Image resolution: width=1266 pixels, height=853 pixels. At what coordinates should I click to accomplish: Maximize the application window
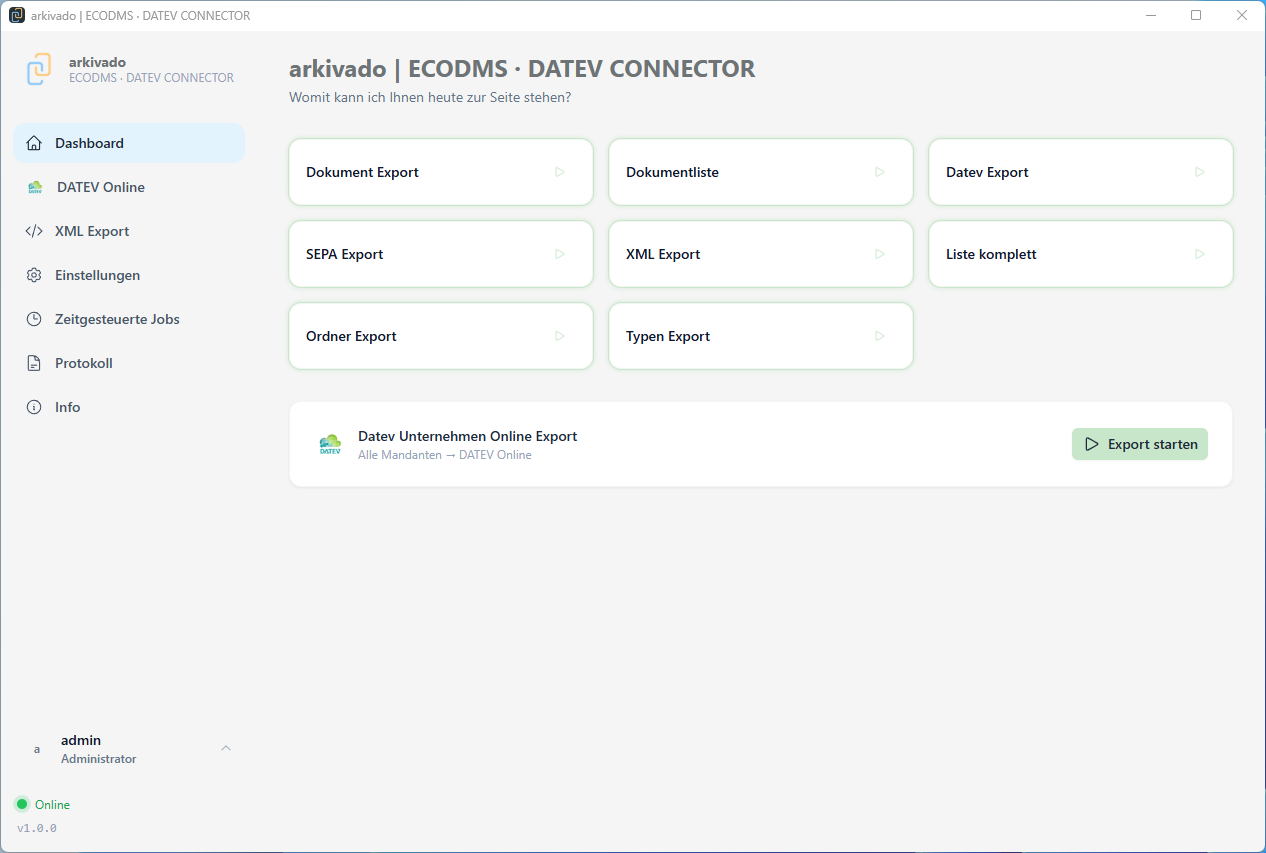1196,15
